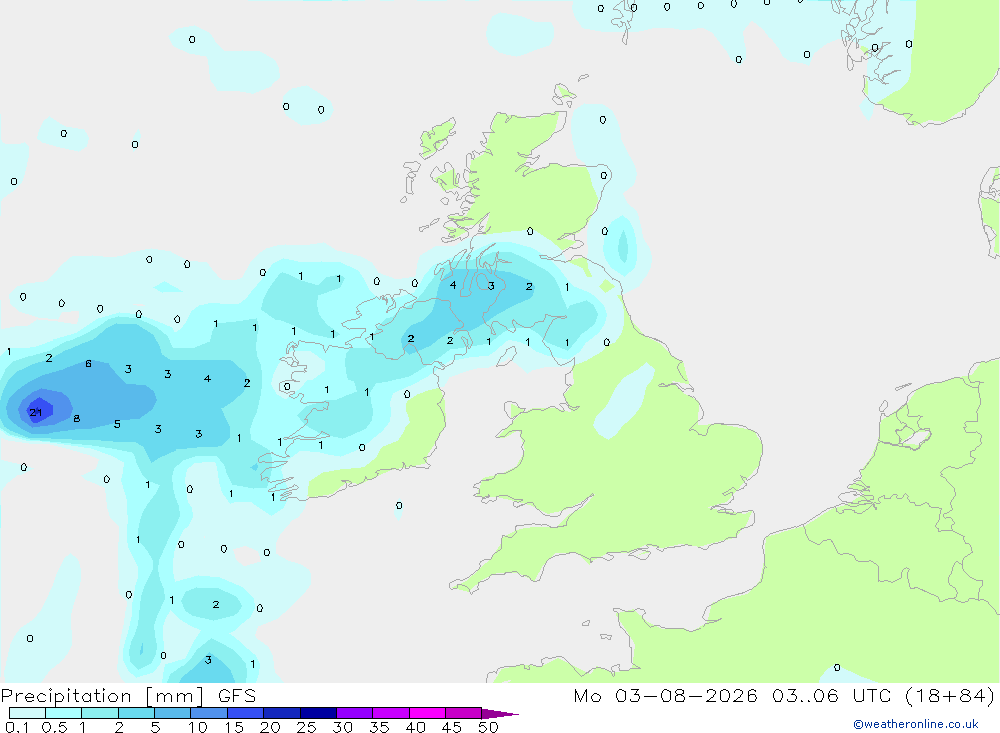Click the '0.1' legend scale label
Screen dimensions: 1000x733
[x=17, y=727]
